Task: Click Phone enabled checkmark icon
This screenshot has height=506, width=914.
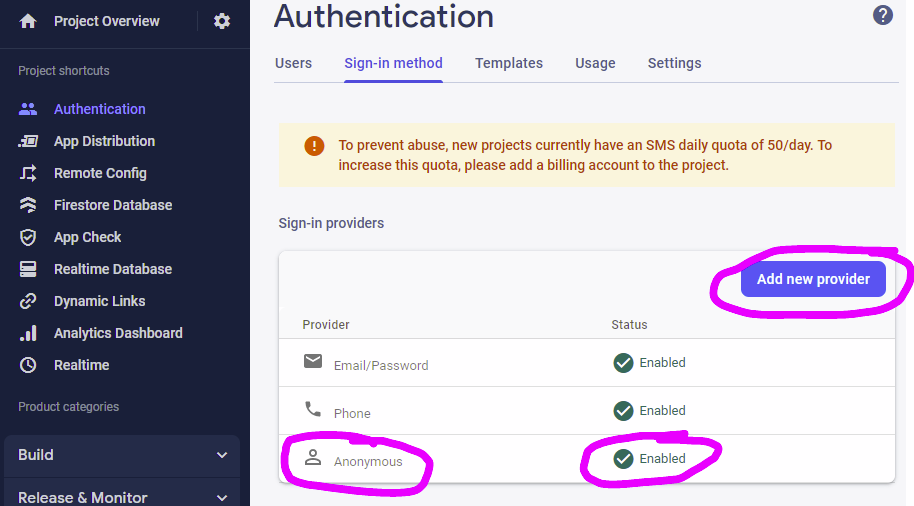Action: [x=623, y=411]
